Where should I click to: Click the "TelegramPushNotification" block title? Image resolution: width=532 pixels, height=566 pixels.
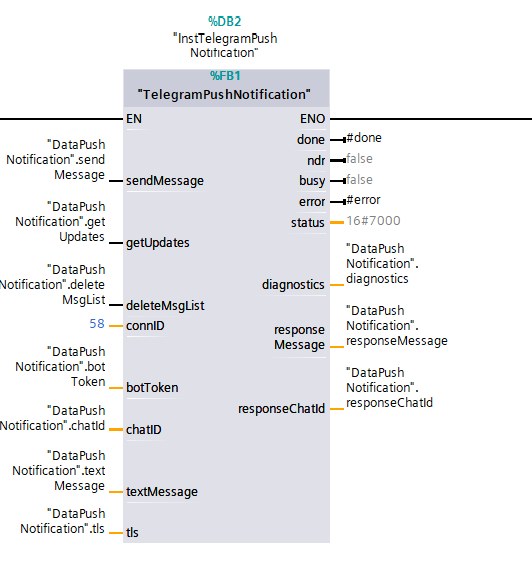click(x=224, y=95)
